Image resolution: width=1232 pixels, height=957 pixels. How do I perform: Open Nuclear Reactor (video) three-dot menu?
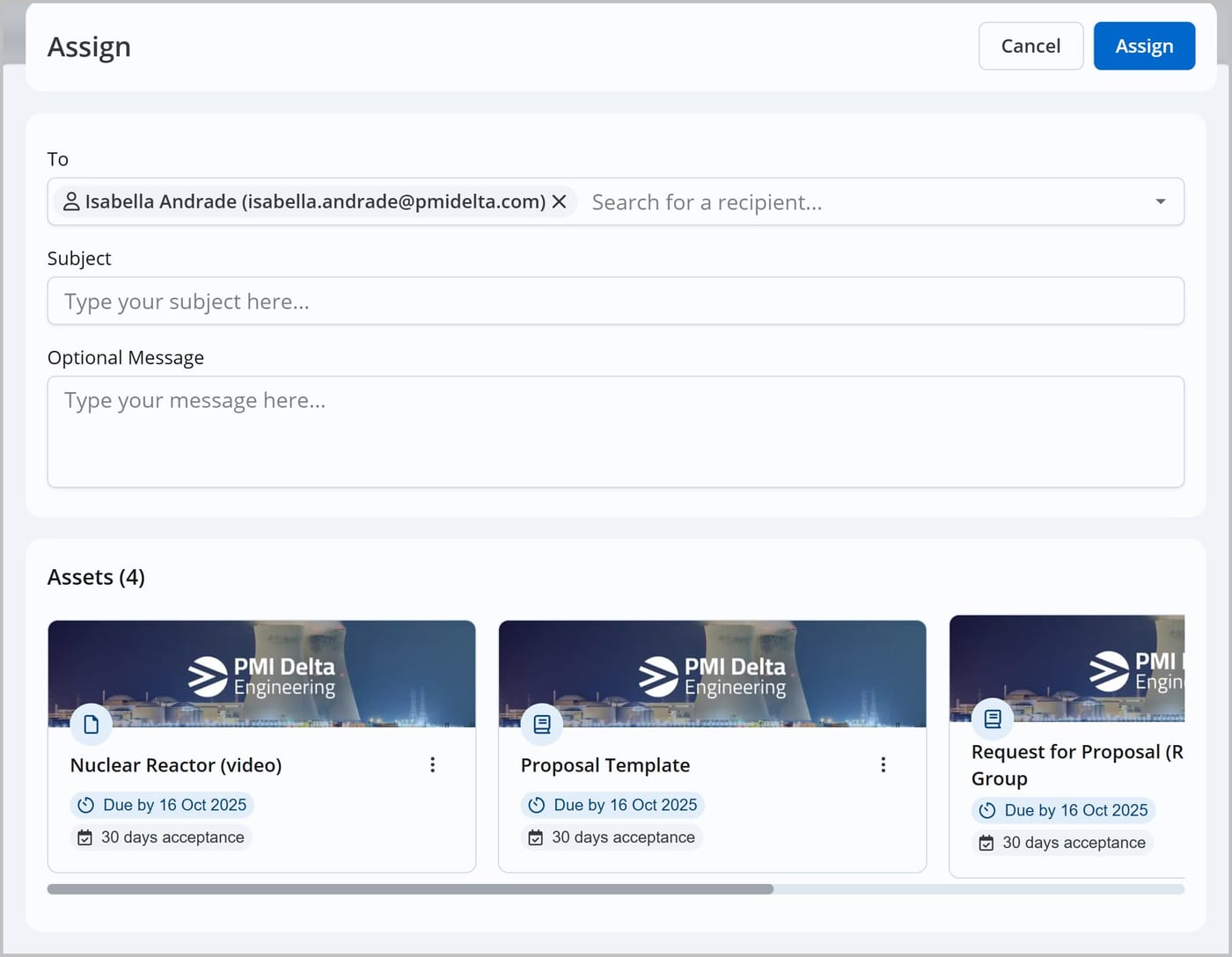point(432,764)
